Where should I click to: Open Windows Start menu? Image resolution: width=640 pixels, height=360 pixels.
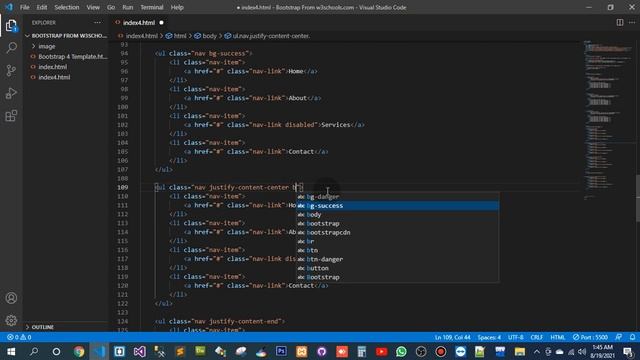[x=11, y=351]
